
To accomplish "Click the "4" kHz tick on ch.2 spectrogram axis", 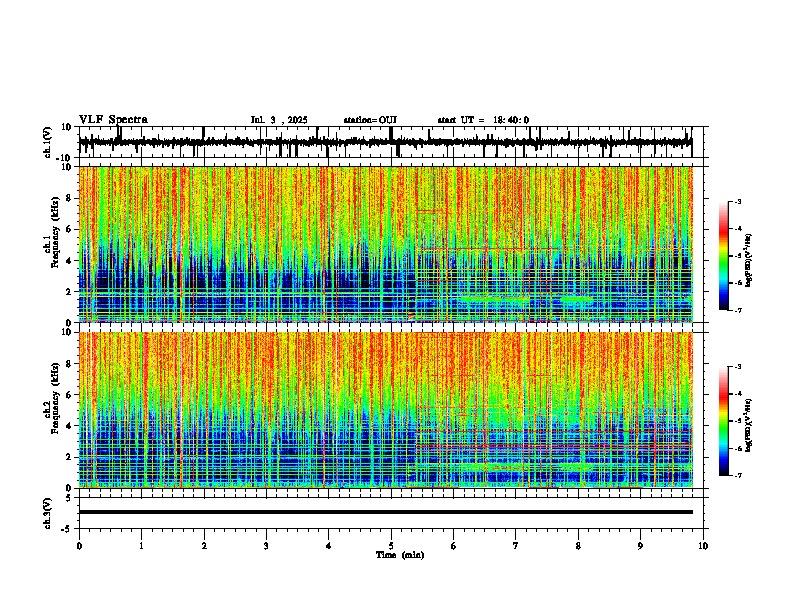I will coord(70,426).
